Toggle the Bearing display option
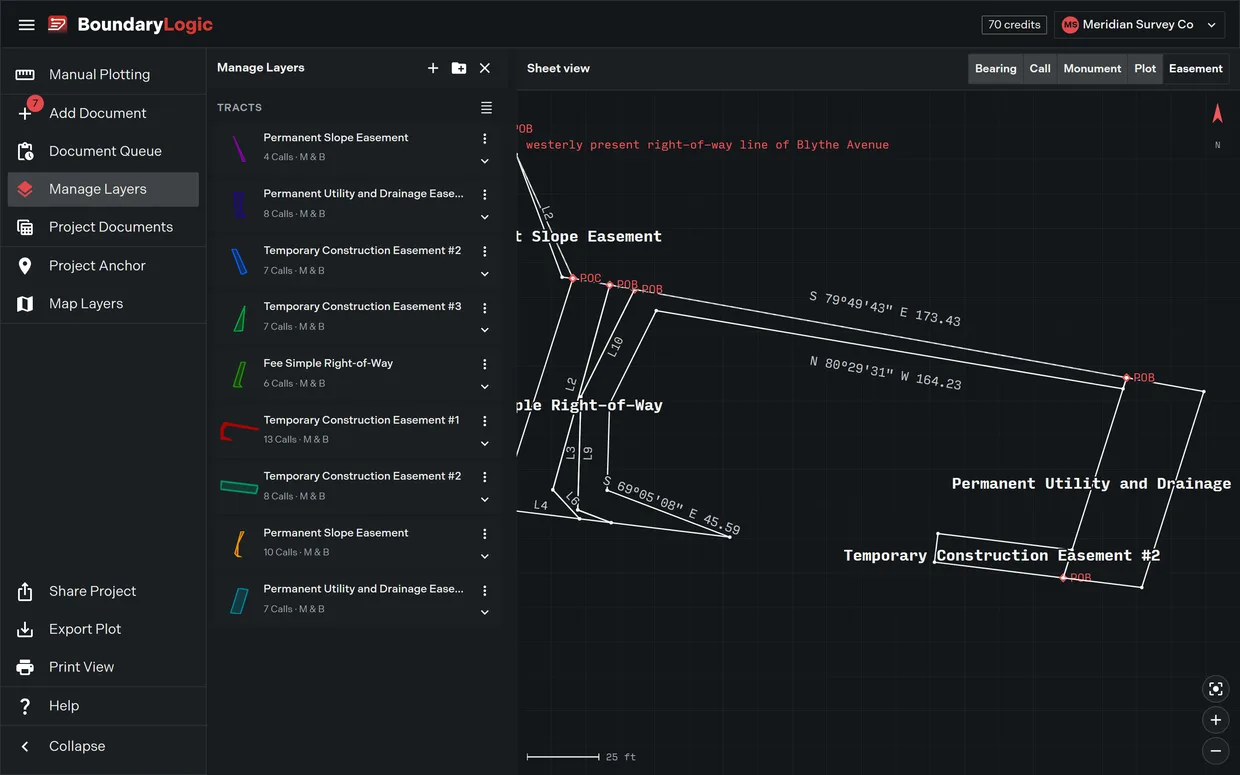Viewport: 1240px width, 775px height. tap(996, 69)
